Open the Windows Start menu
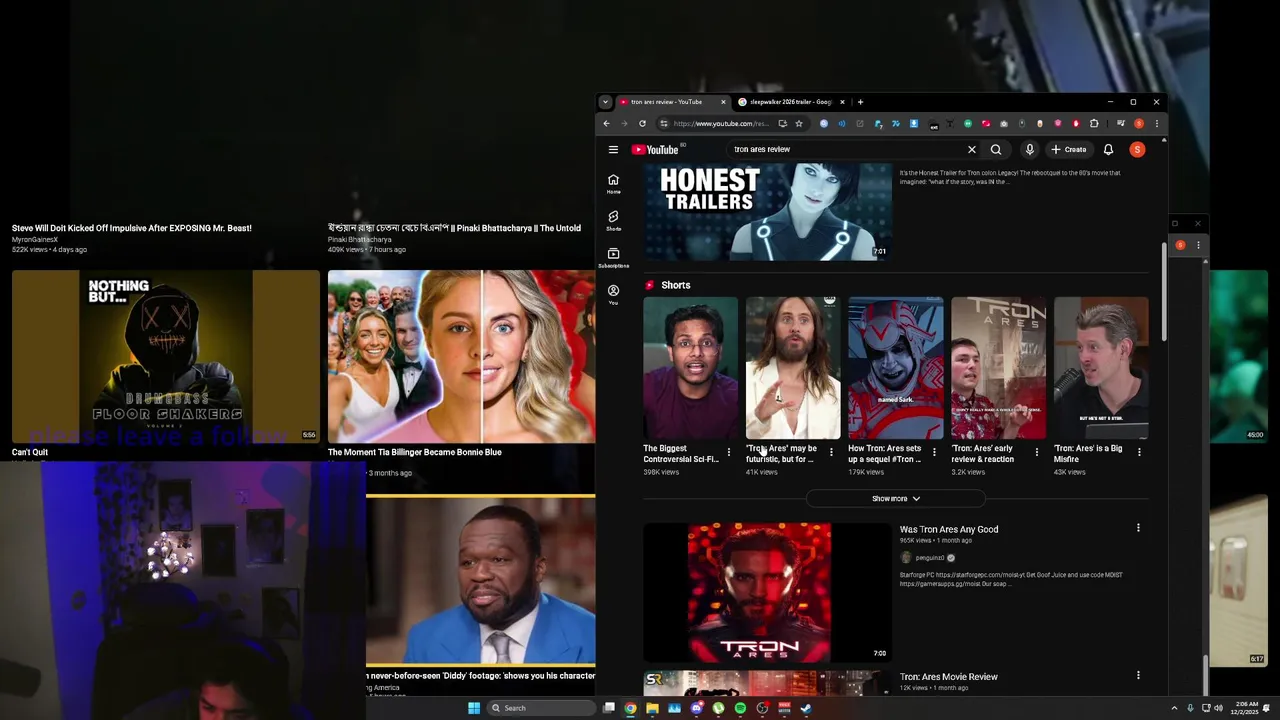The height and width of the screenshot is (720, 1280). (x=474, y=708)
